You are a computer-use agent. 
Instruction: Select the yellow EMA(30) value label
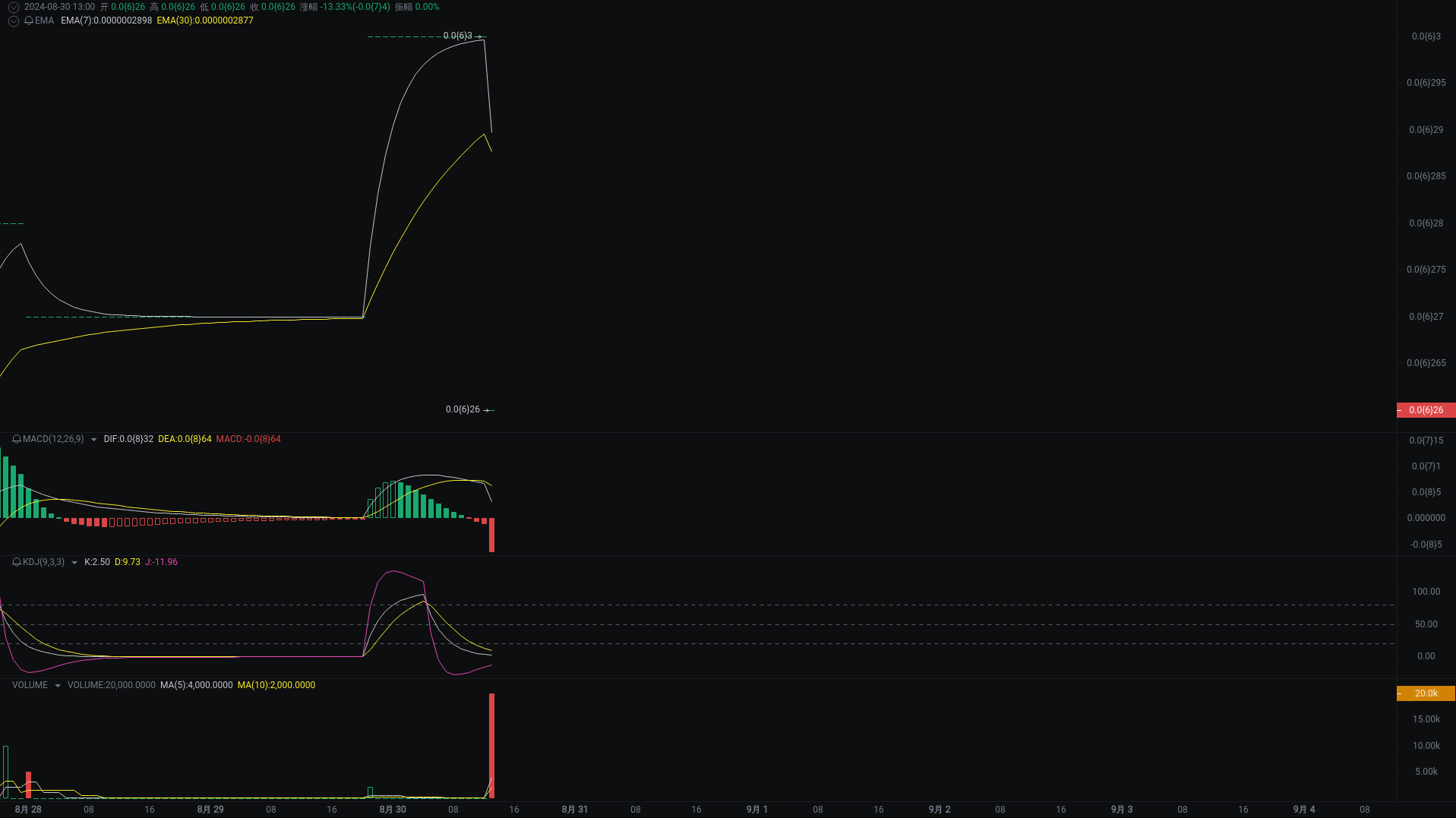204,21
